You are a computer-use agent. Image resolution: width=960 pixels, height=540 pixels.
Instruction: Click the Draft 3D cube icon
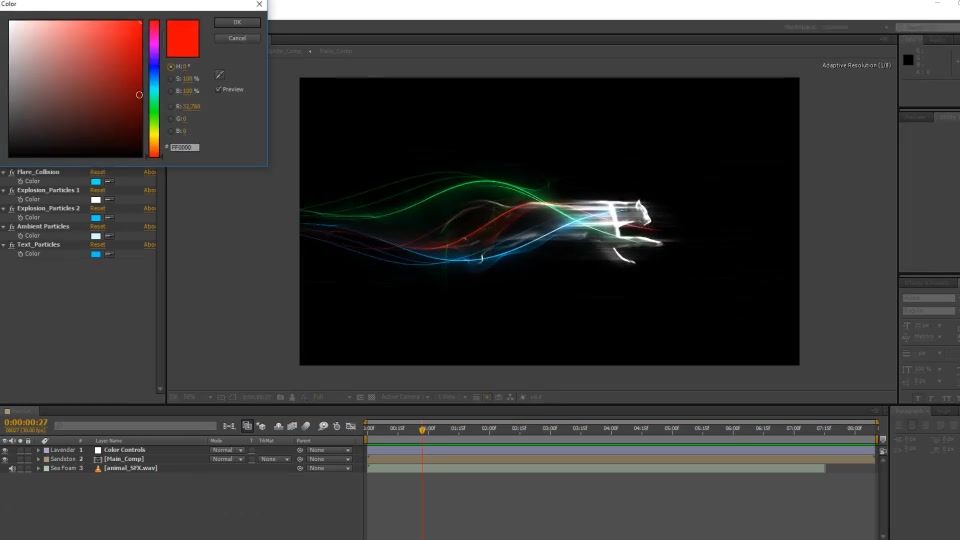pyautogui.click(x=261, y=426)
